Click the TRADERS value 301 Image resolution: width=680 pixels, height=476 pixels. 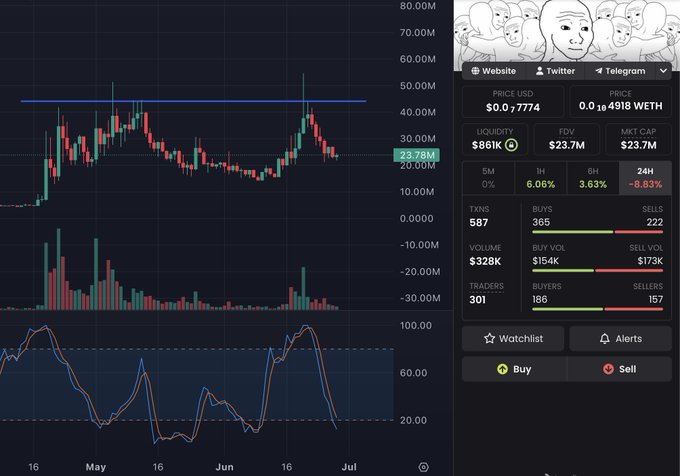[477, 300]
